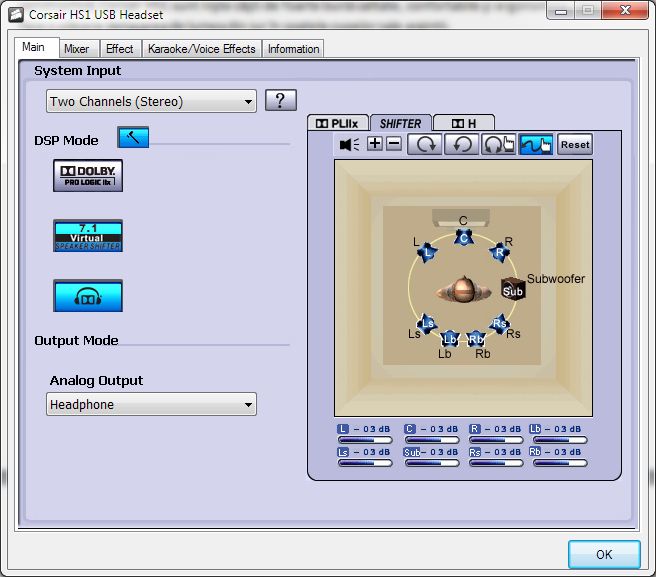Image resolution: width=656 pixels, height=577 pixels.
Task: Open the System Input channels dropdown
Action: pyautogui.click(x=151, y=101)
